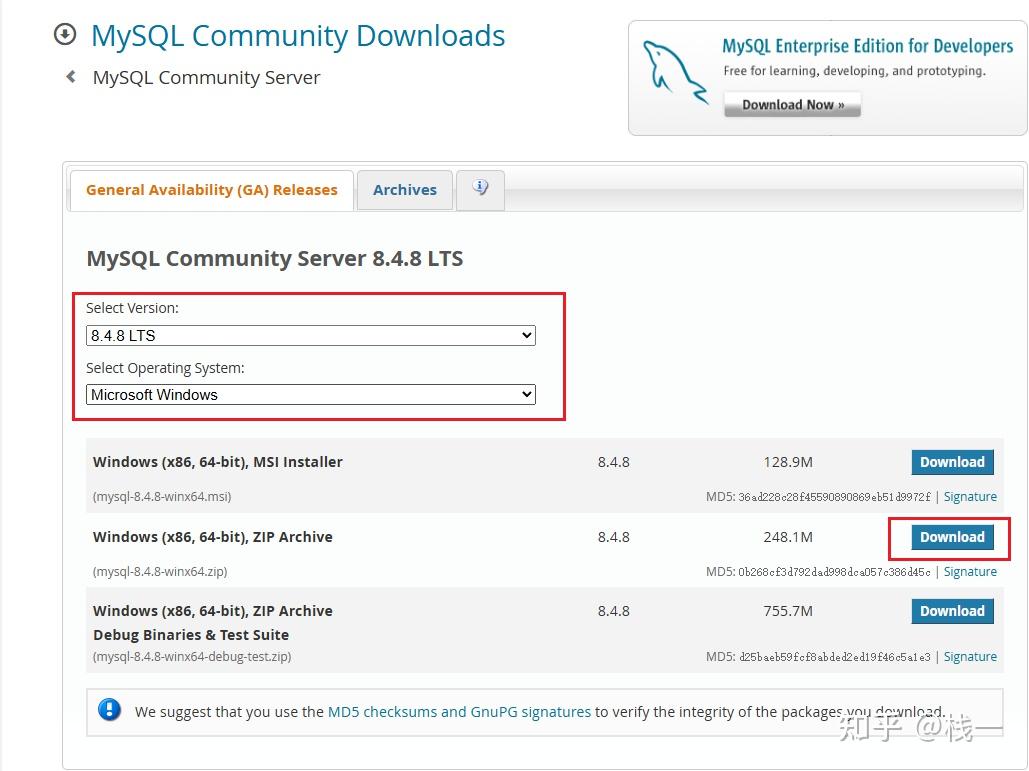Click the (mysql-8.4.8-winx64-debug-test.zip) file name
Image resolution: width=1029 pixels, height=771 pixels.
pyautogui.click(x=192, y=657)
